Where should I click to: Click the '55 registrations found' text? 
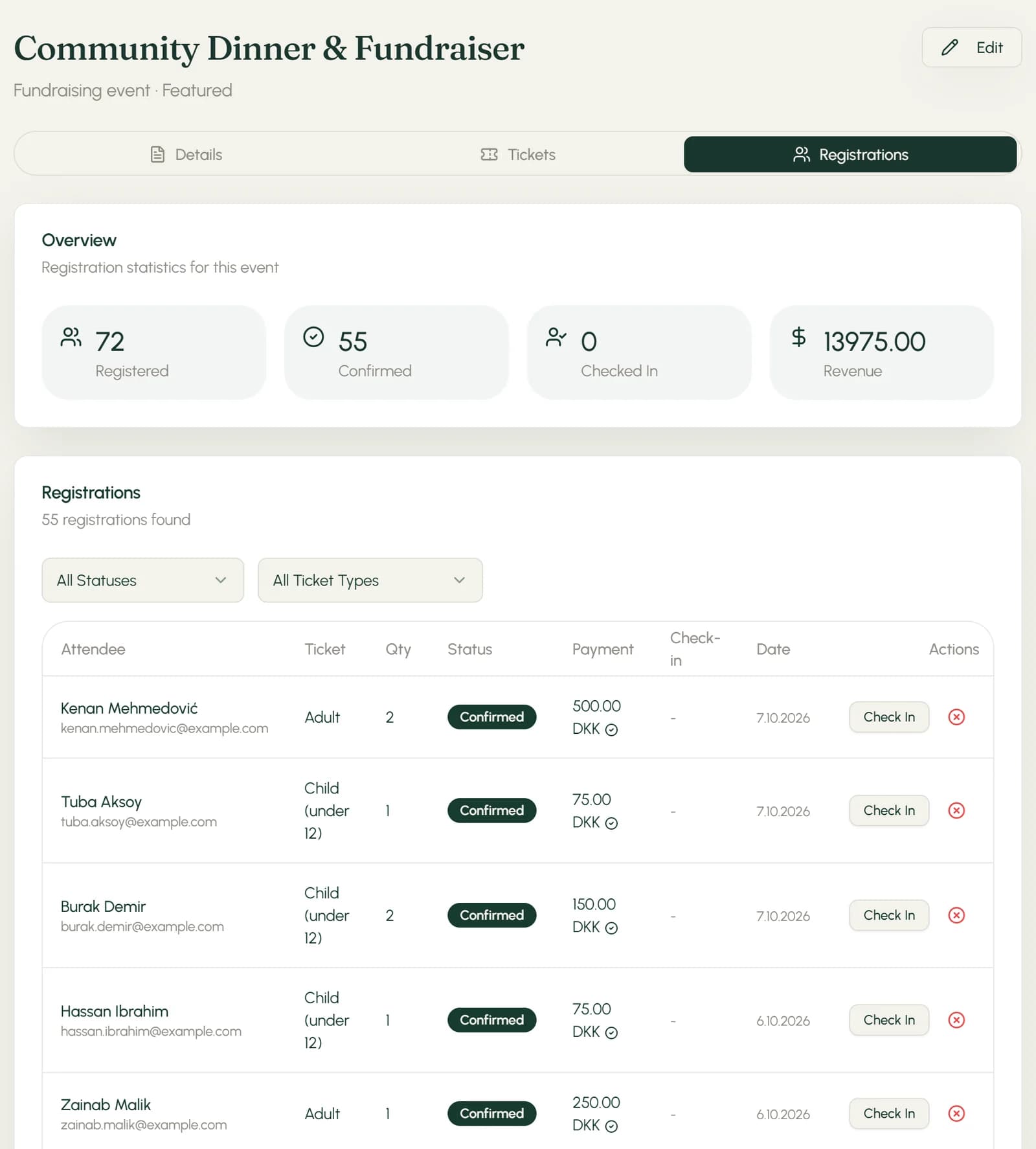click(116, 519)
